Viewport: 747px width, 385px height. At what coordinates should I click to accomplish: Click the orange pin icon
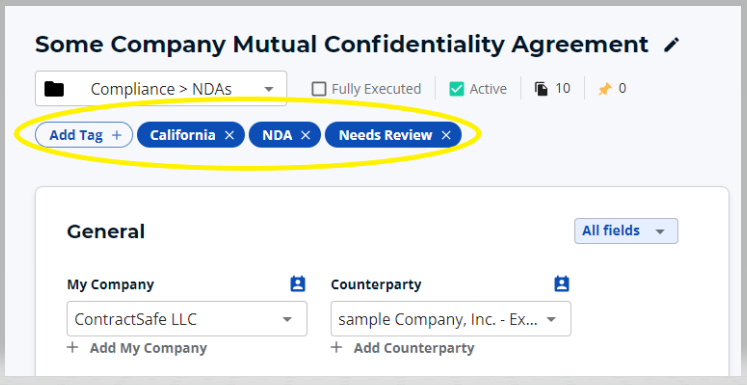coord(605,89)
